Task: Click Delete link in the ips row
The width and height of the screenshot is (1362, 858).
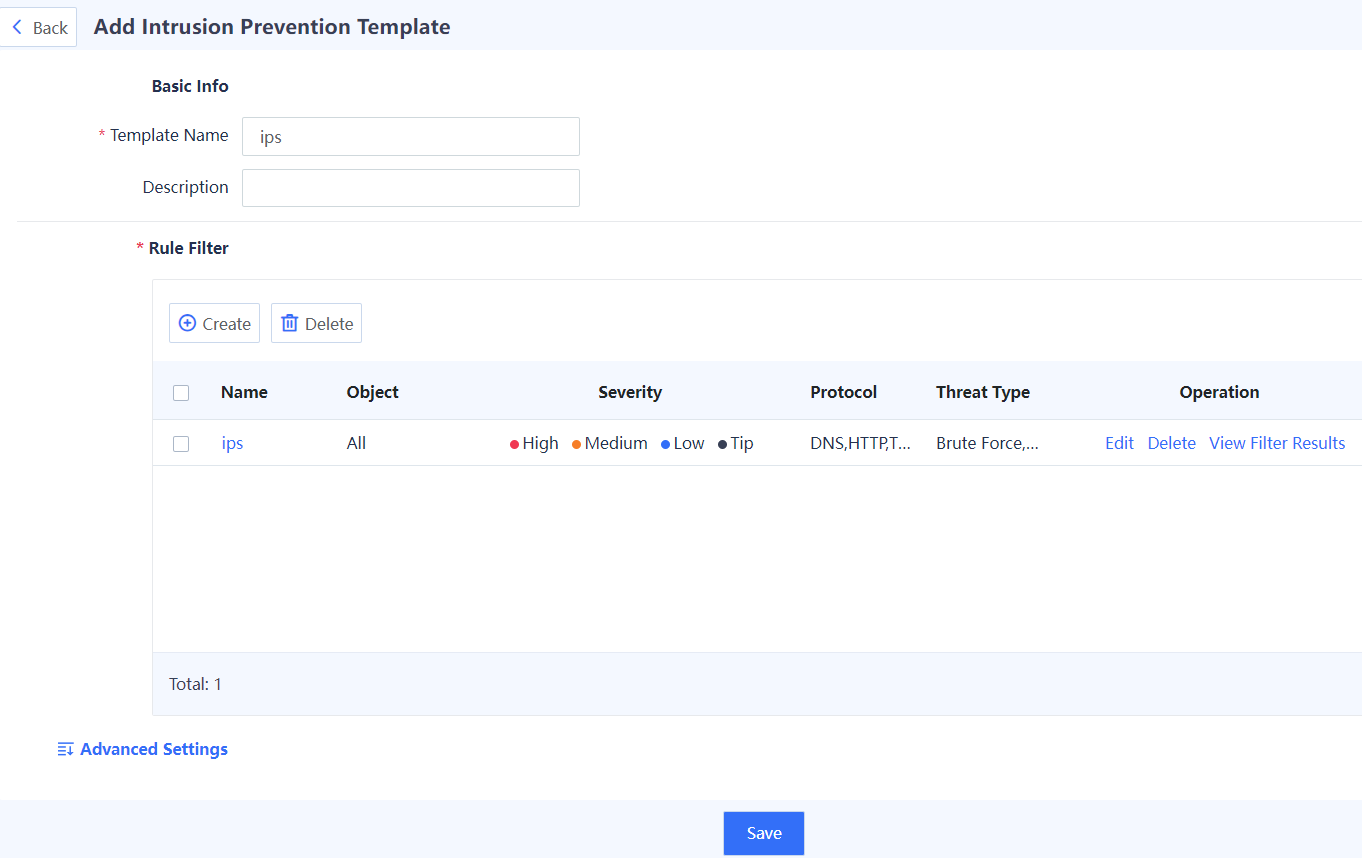Action: pyautogui.click(x=1171, y=443)
